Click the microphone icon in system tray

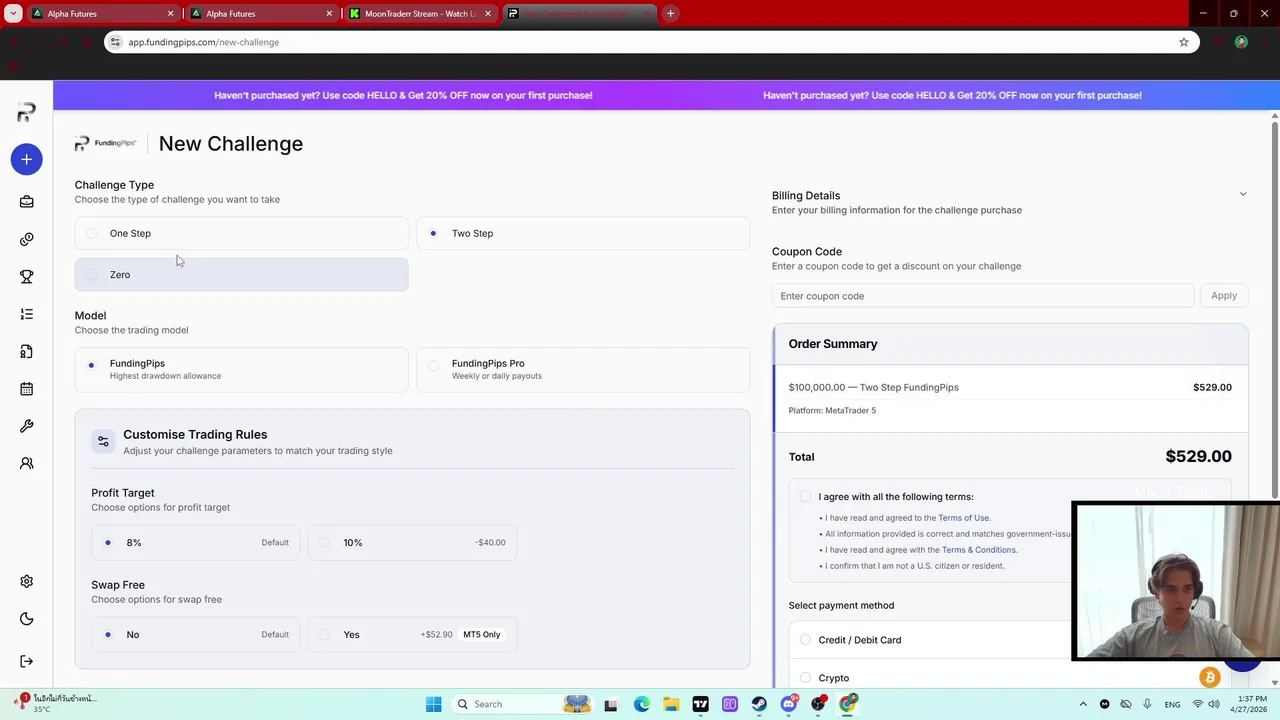pos(1148,704)
